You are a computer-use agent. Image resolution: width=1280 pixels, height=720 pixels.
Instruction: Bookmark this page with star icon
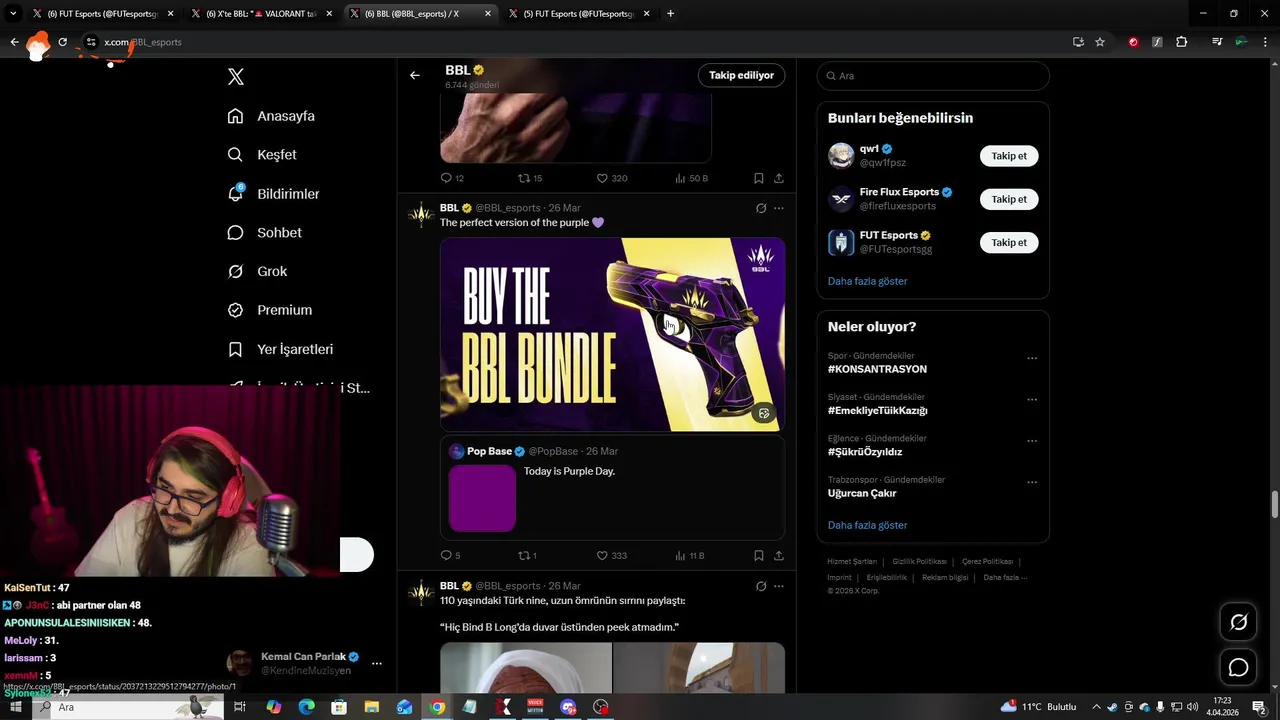1100,42
